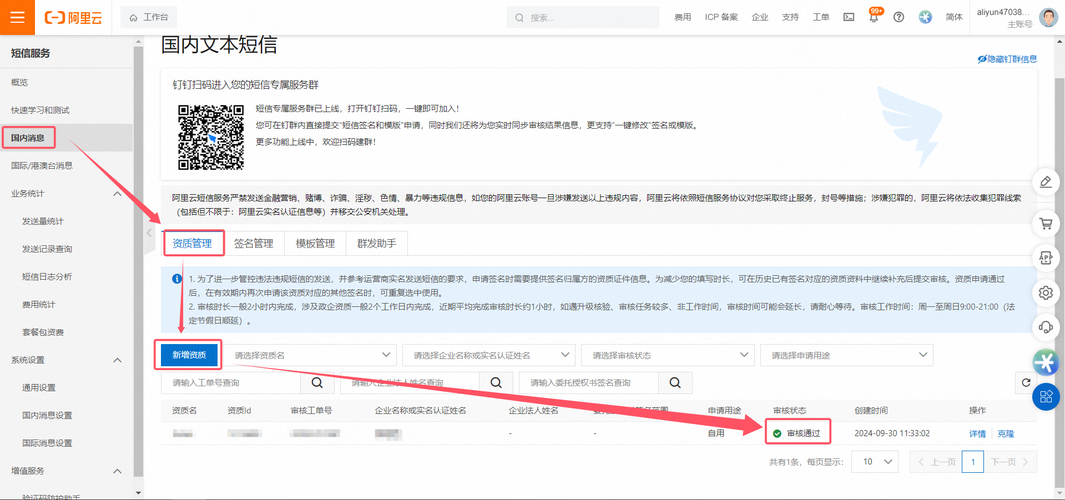This screenshot has height=500, width=1065.
Task: Click the 审核通过 status cell
Action: (x=797, y=433)
